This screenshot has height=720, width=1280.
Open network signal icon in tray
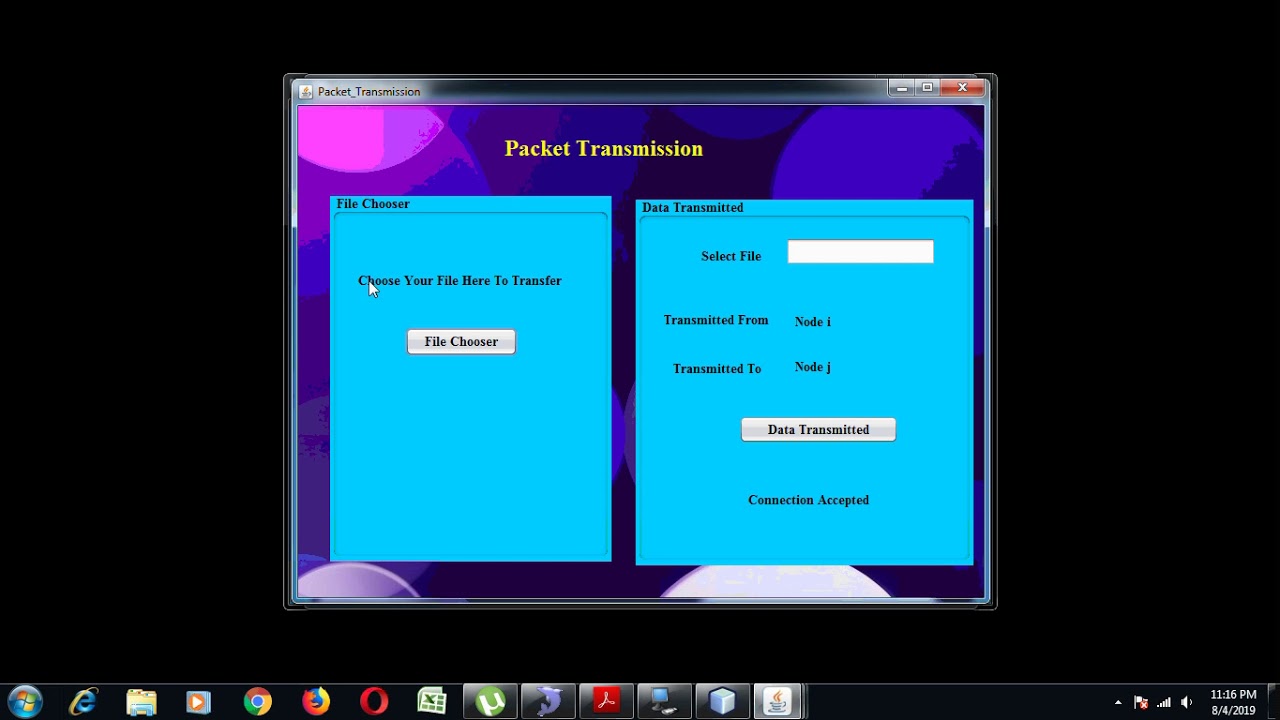point(1163,703)
